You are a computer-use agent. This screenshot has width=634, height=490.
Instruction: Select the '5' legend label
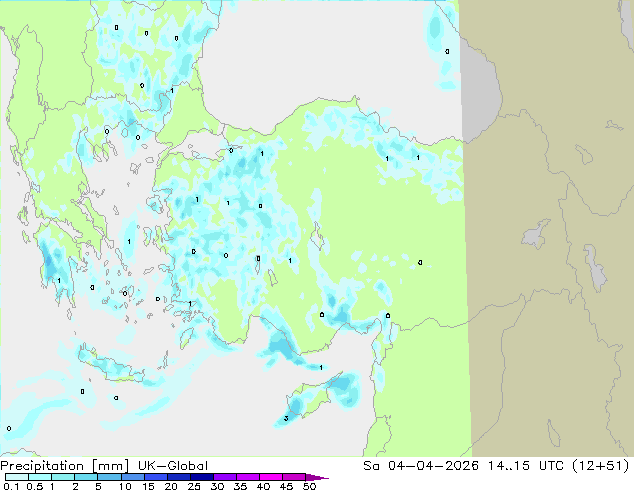[98, 486]
